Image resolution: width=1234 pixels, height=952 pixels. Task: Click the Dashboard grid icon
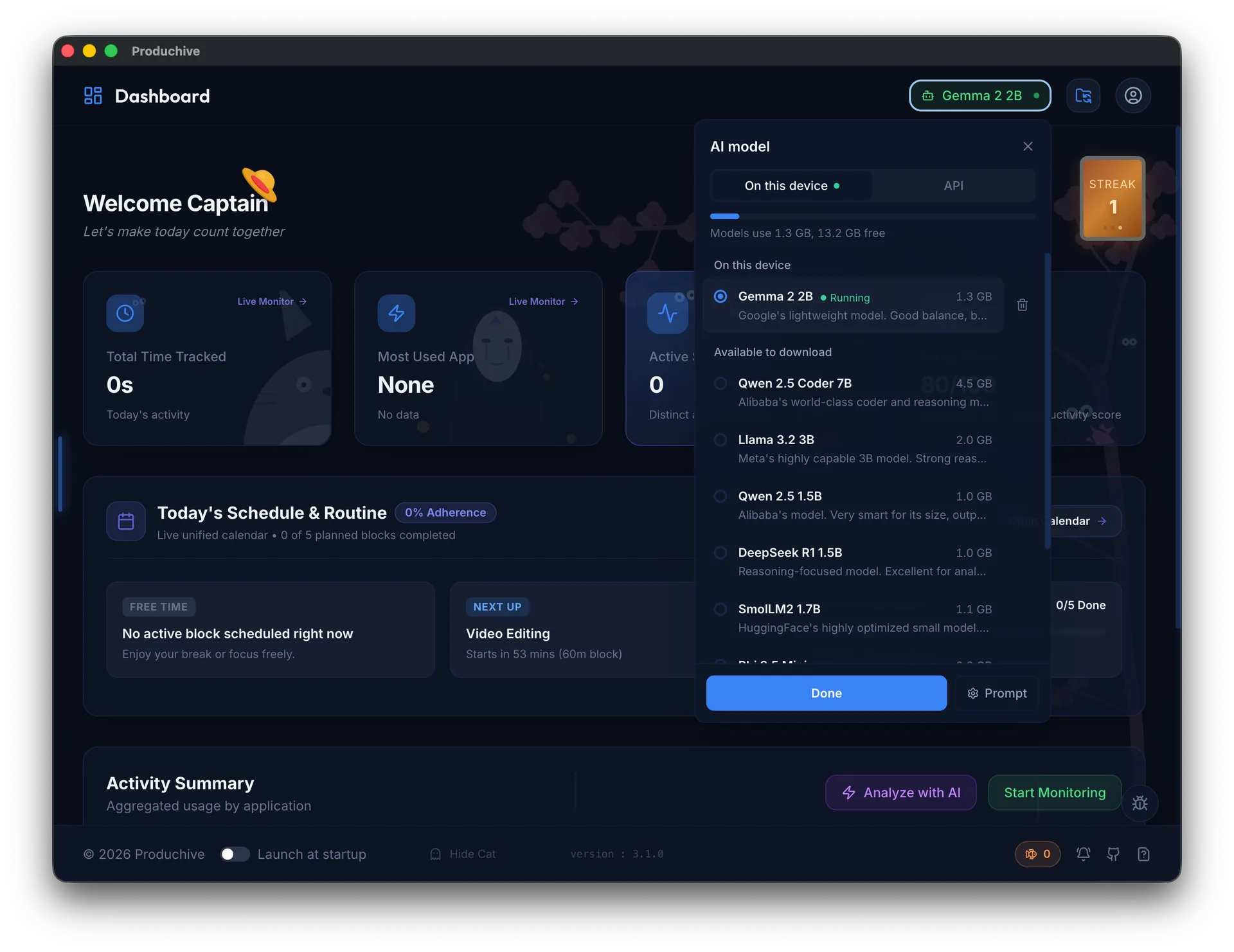coord(93,96)
